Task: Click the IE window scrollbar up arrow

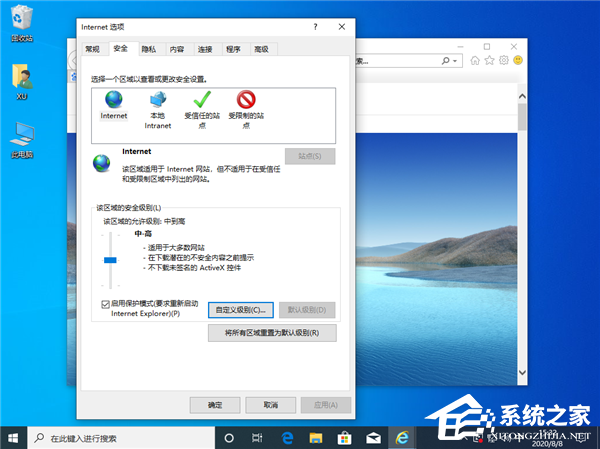Action: [x=522, y=96]
